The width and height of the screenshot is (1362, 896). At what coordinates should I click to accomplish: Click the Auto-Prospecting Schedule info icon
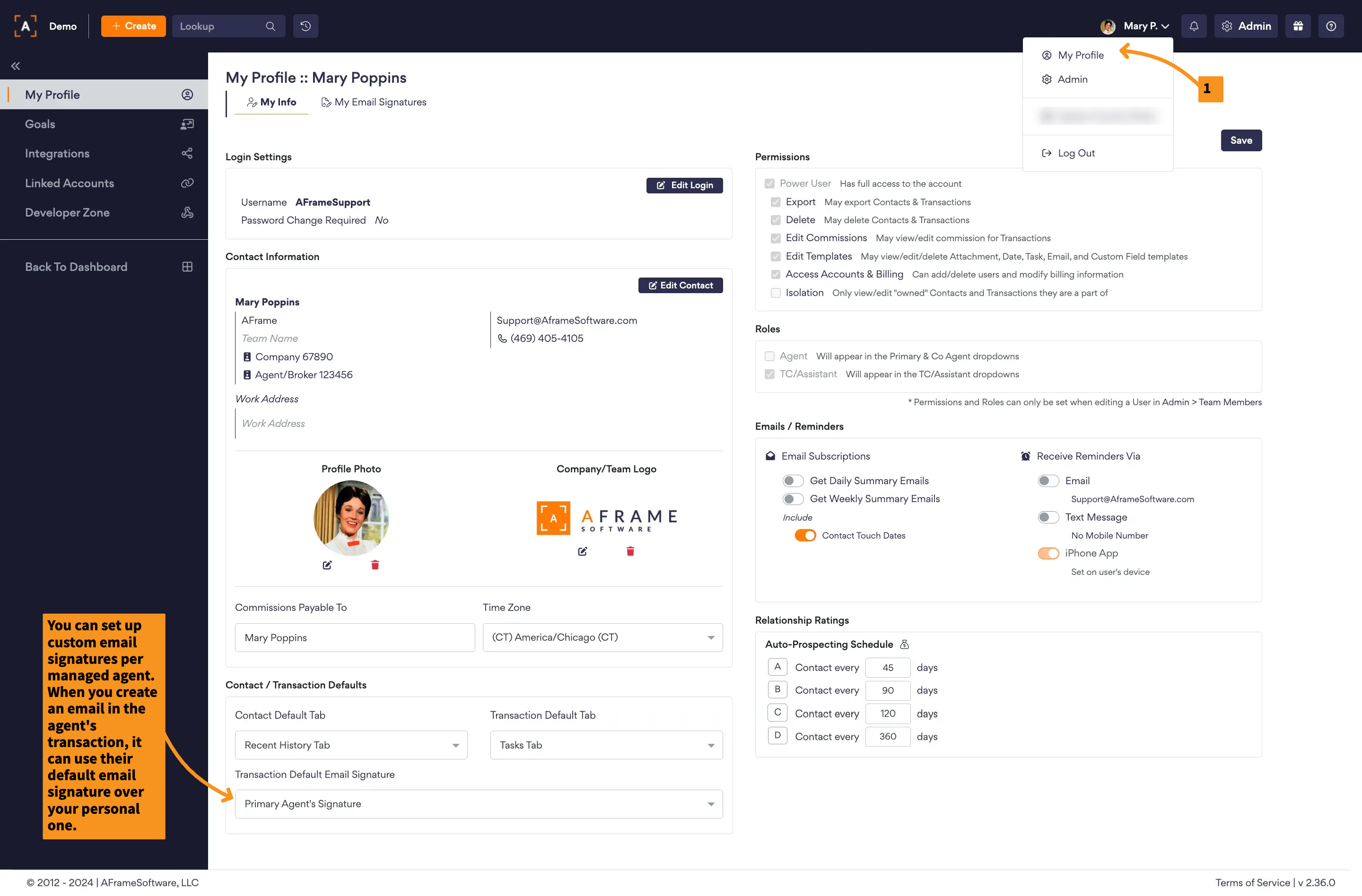click(904, 644)
